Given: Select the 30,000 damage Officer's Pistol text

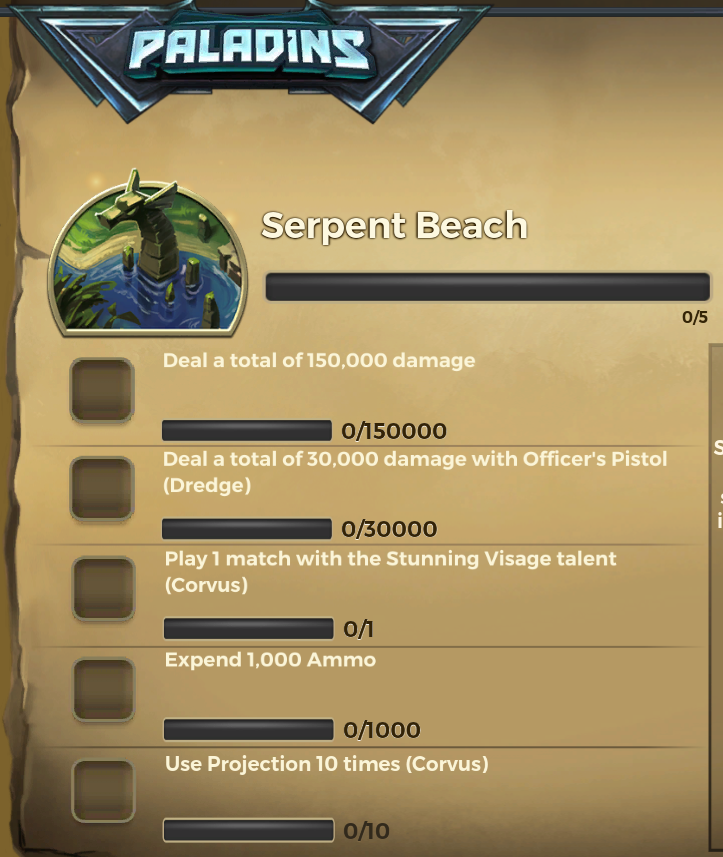Looking at the screenshot, I should pyautogui.click(x=415, y=472).
